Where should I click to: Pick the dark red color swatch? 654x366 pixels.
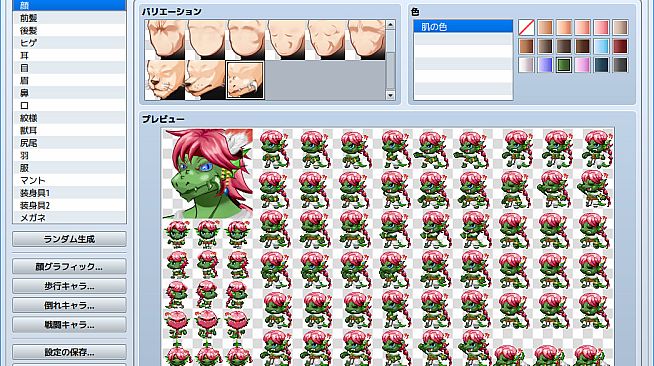[620, 46]
